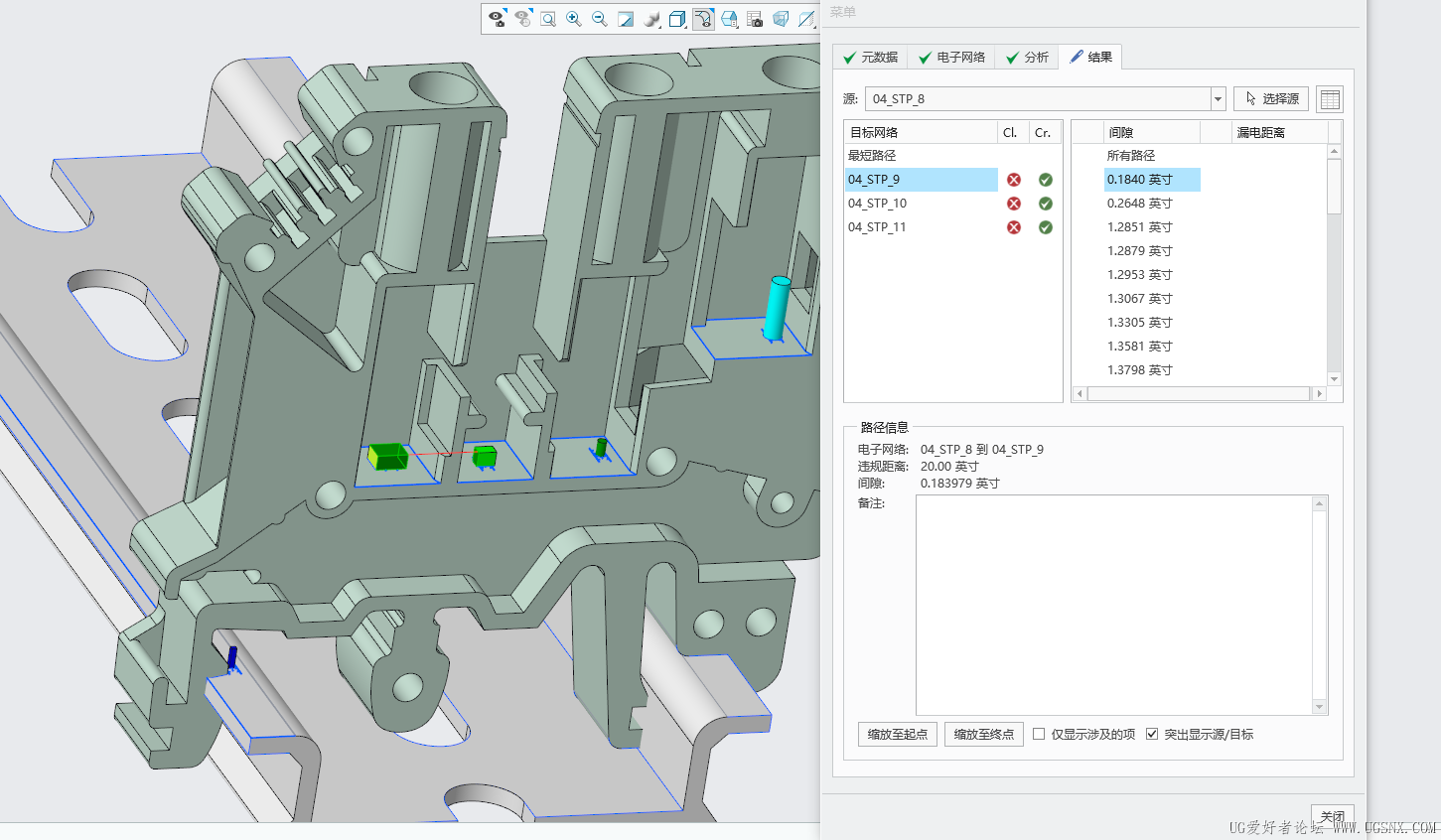Image resolution: width=1441 pixels, height=840 pixels.
Task: Select the 结果 tab
Action: point(1090,58)
